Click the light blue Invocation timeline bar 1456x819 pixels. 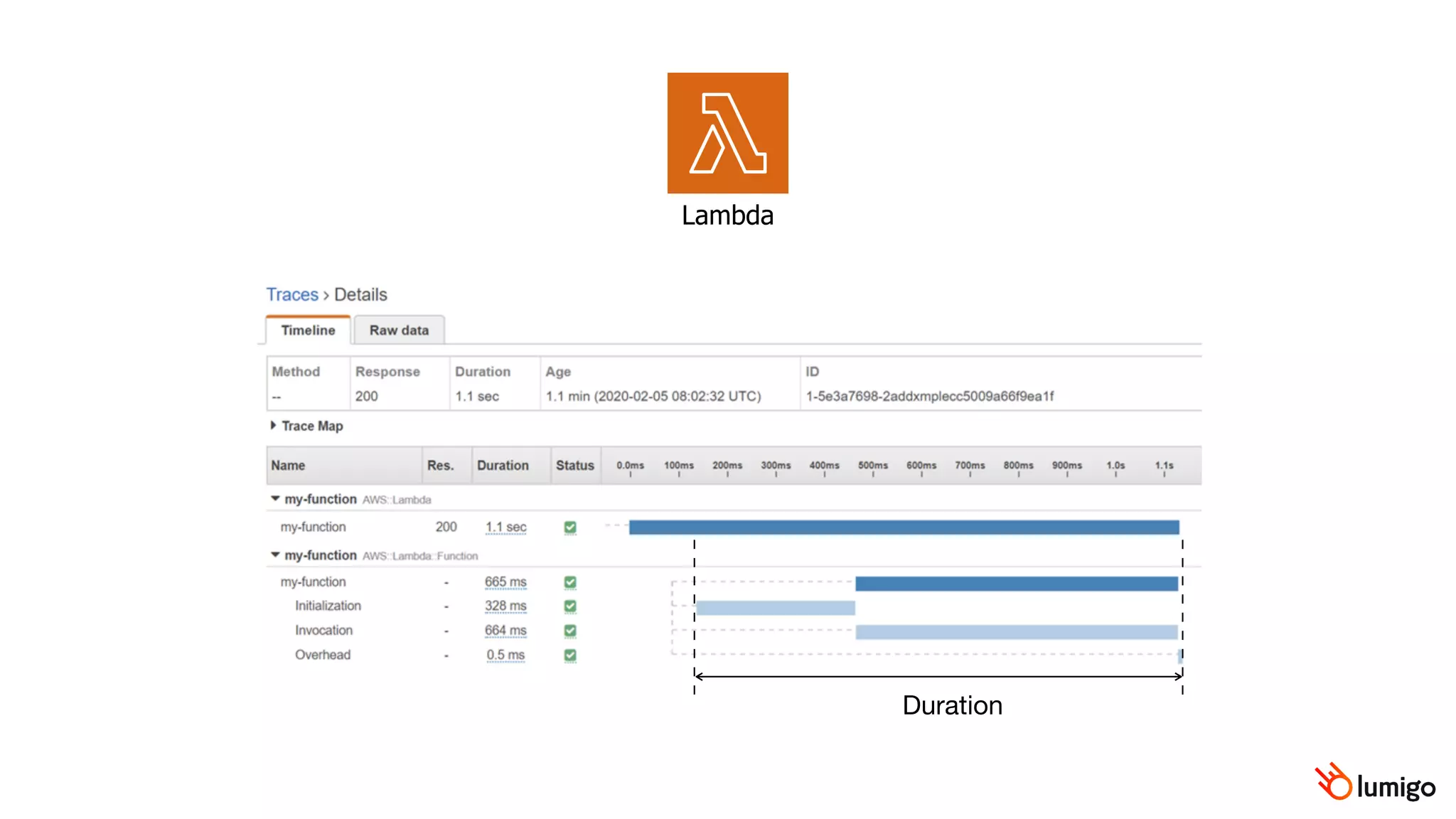1017,632
